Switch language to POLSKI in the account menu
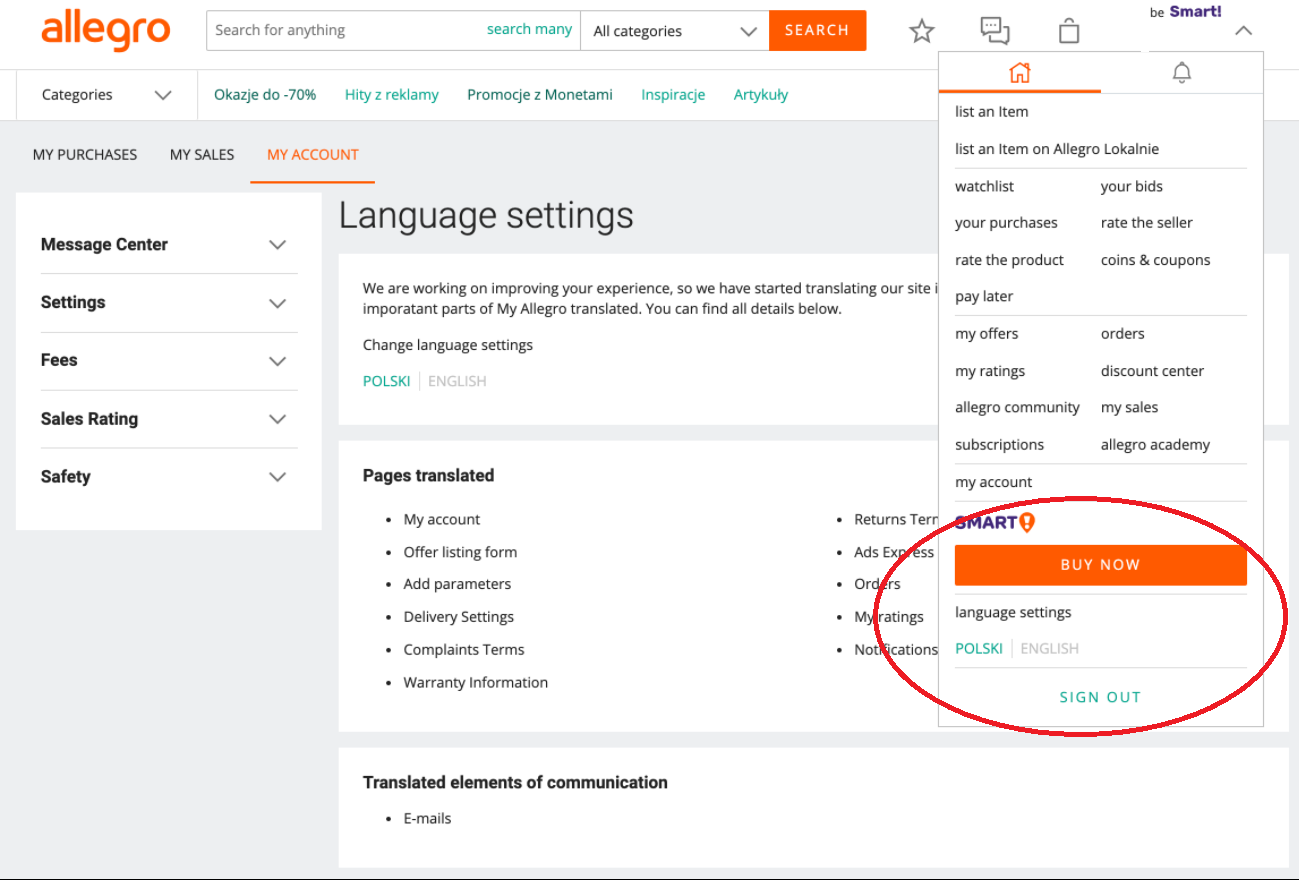 (978, 648)
